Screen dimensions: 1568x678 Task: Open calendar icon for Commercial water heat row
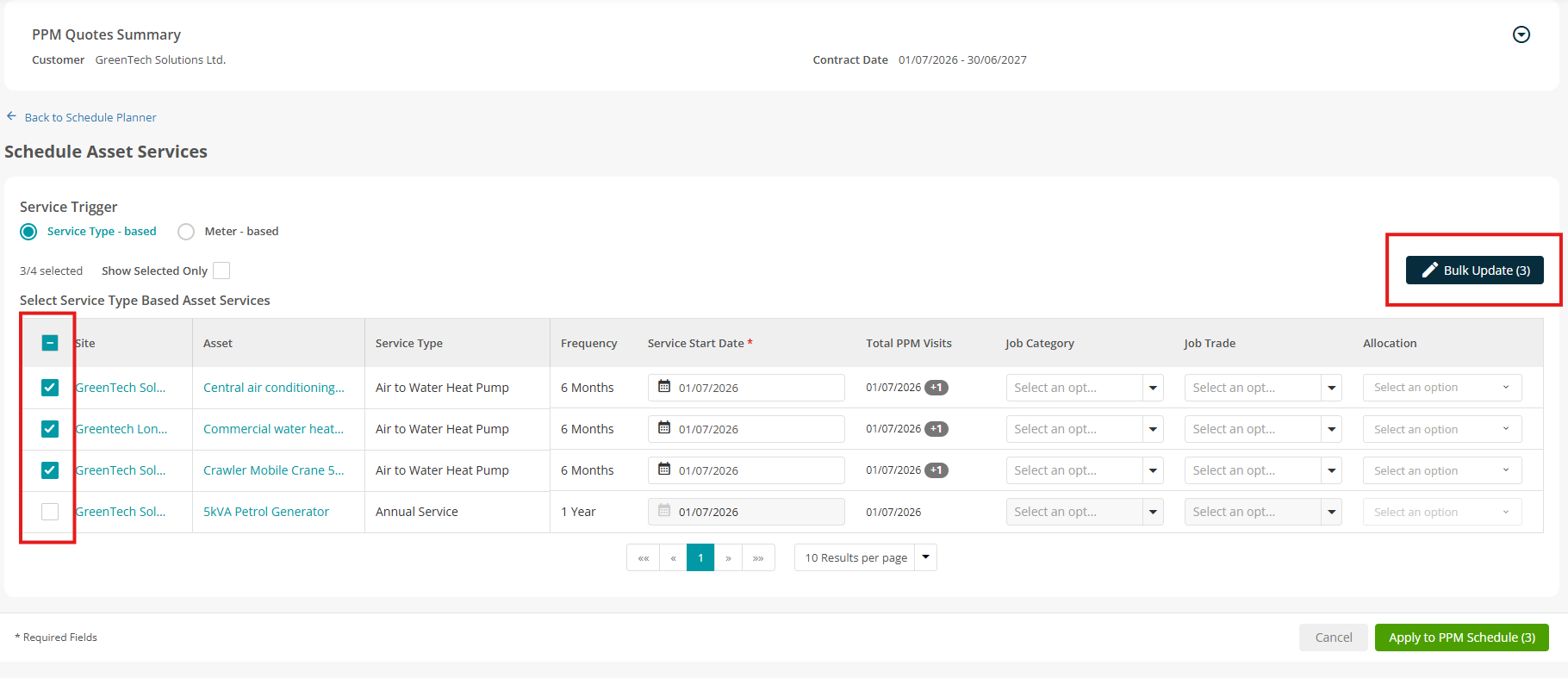click(664, 428)
